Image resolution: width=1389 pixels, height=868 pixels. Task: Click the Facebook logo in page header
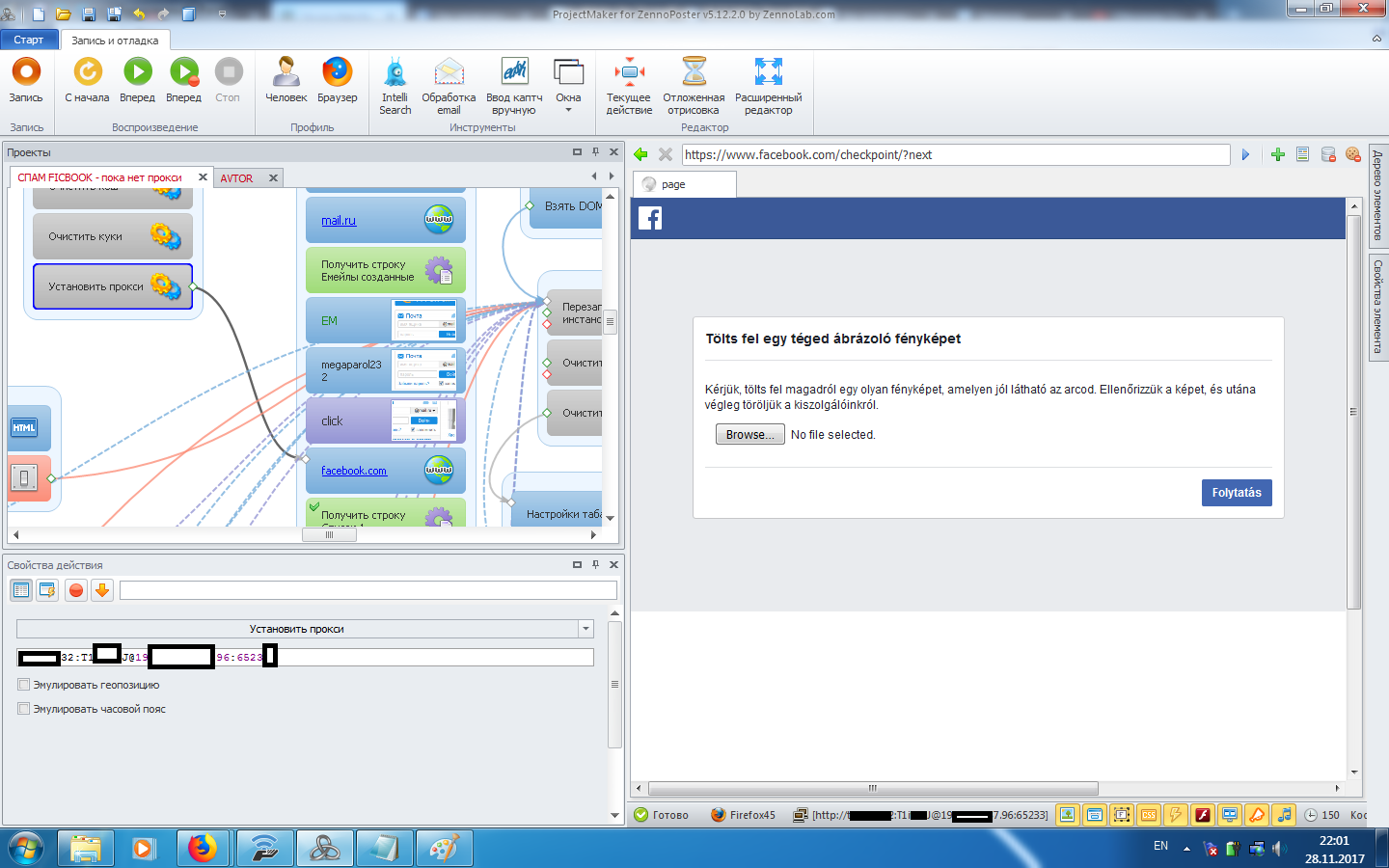(x=650, y=219)
